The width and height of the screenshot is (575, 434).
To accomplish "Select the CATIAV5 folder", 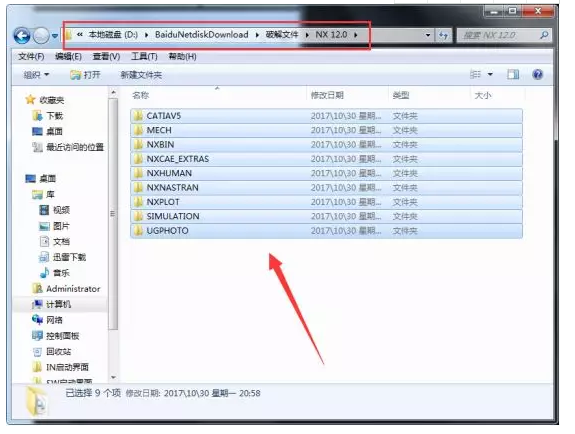I will (326, 116).
